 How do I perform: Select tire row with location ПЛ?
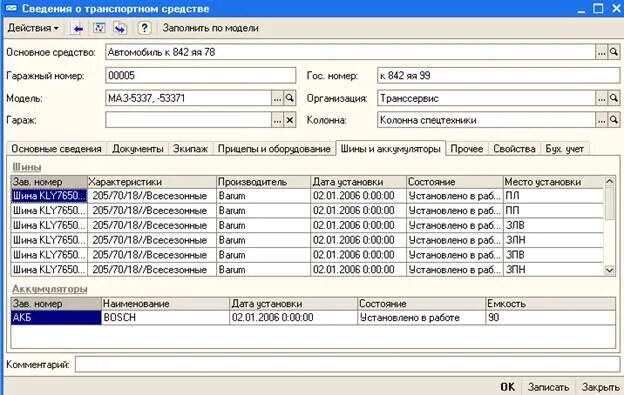tap(307, 196)
